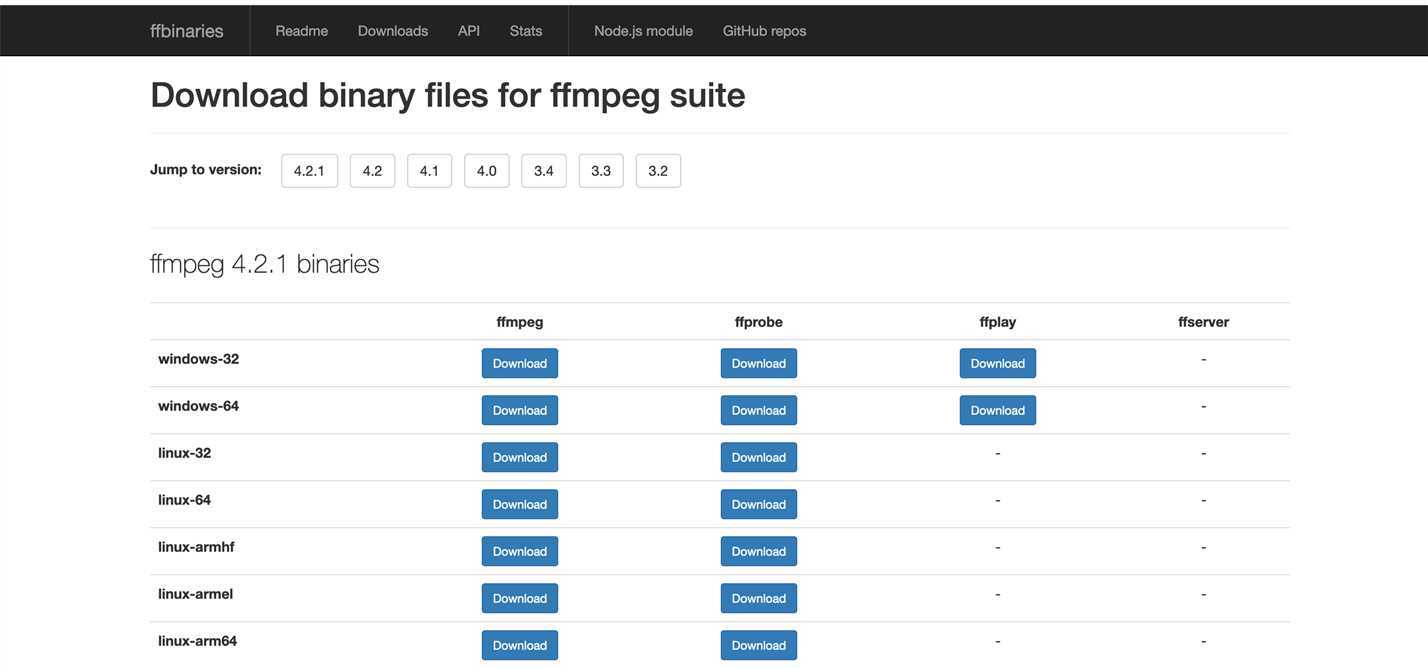Jump to version 4.2.1
The width and height of the screenshot is (1428, 668).
pos(309,171)
